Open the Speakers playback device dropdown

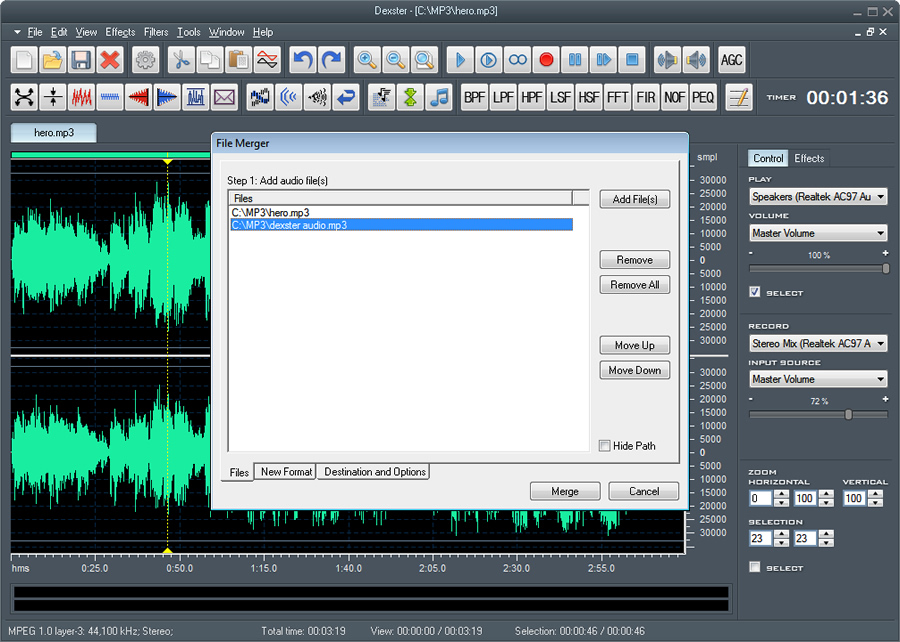(818, 196)
